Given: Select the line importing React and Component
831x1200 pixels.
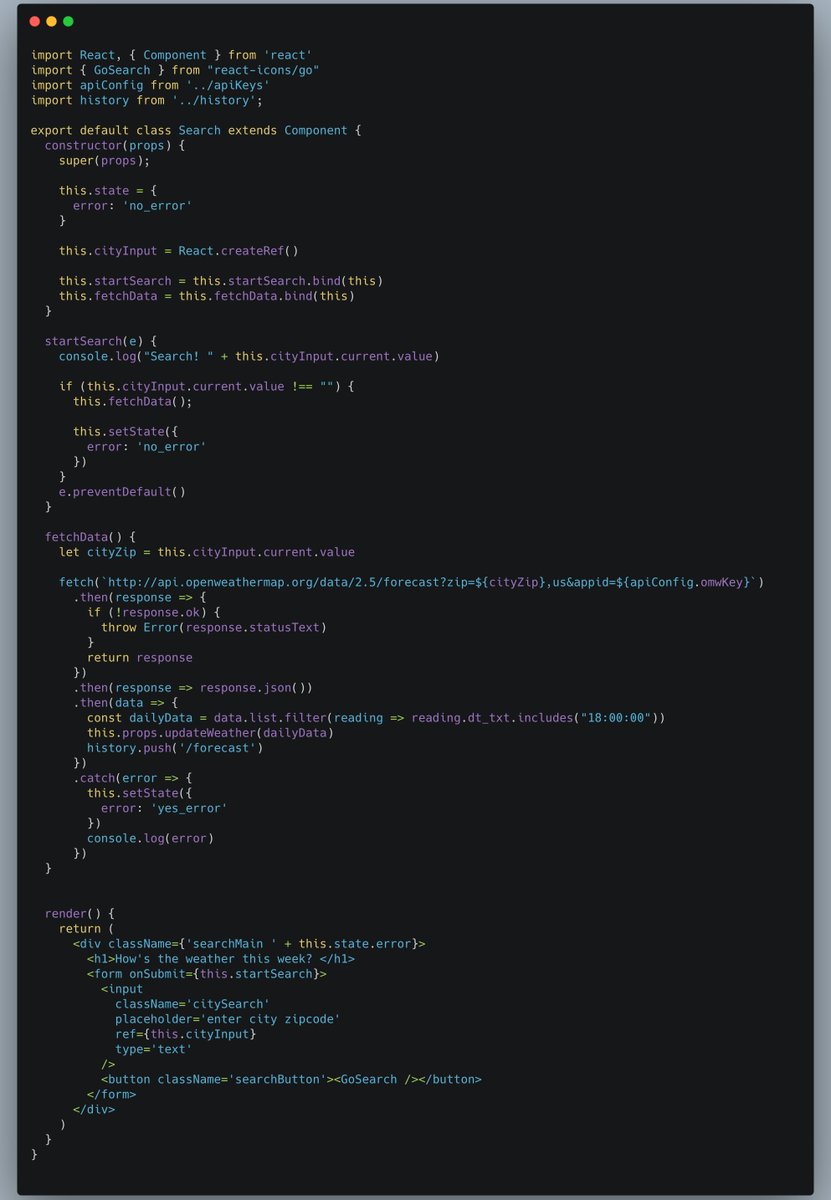Looking at the screenshot, I should click(x=170, y=54).
